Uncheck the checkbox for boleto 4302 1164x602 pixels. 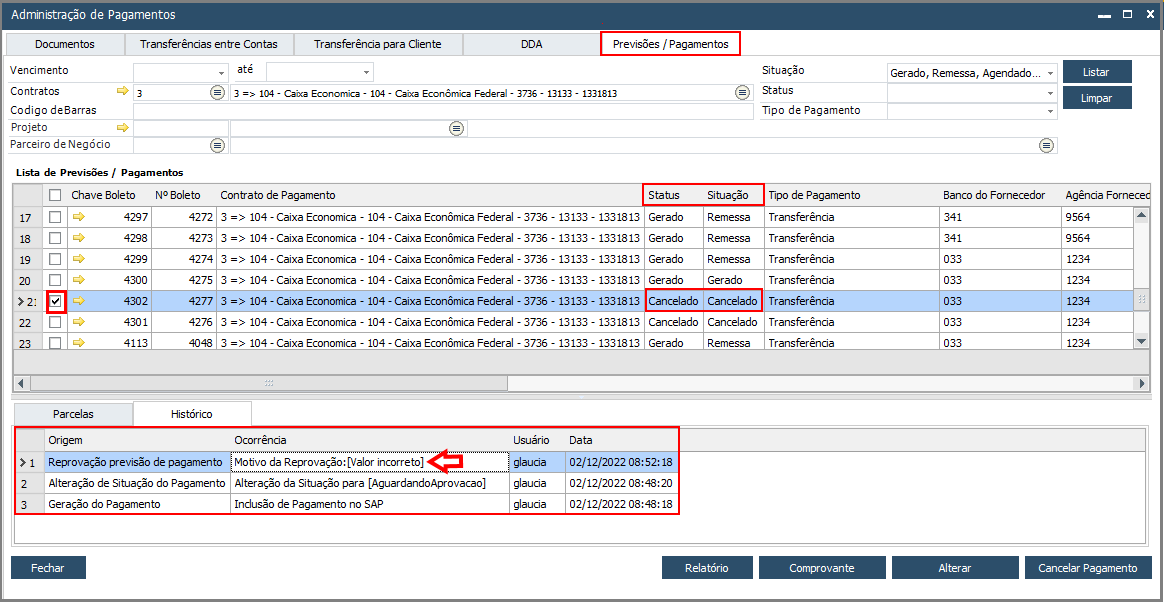click(x=55, y=302)
